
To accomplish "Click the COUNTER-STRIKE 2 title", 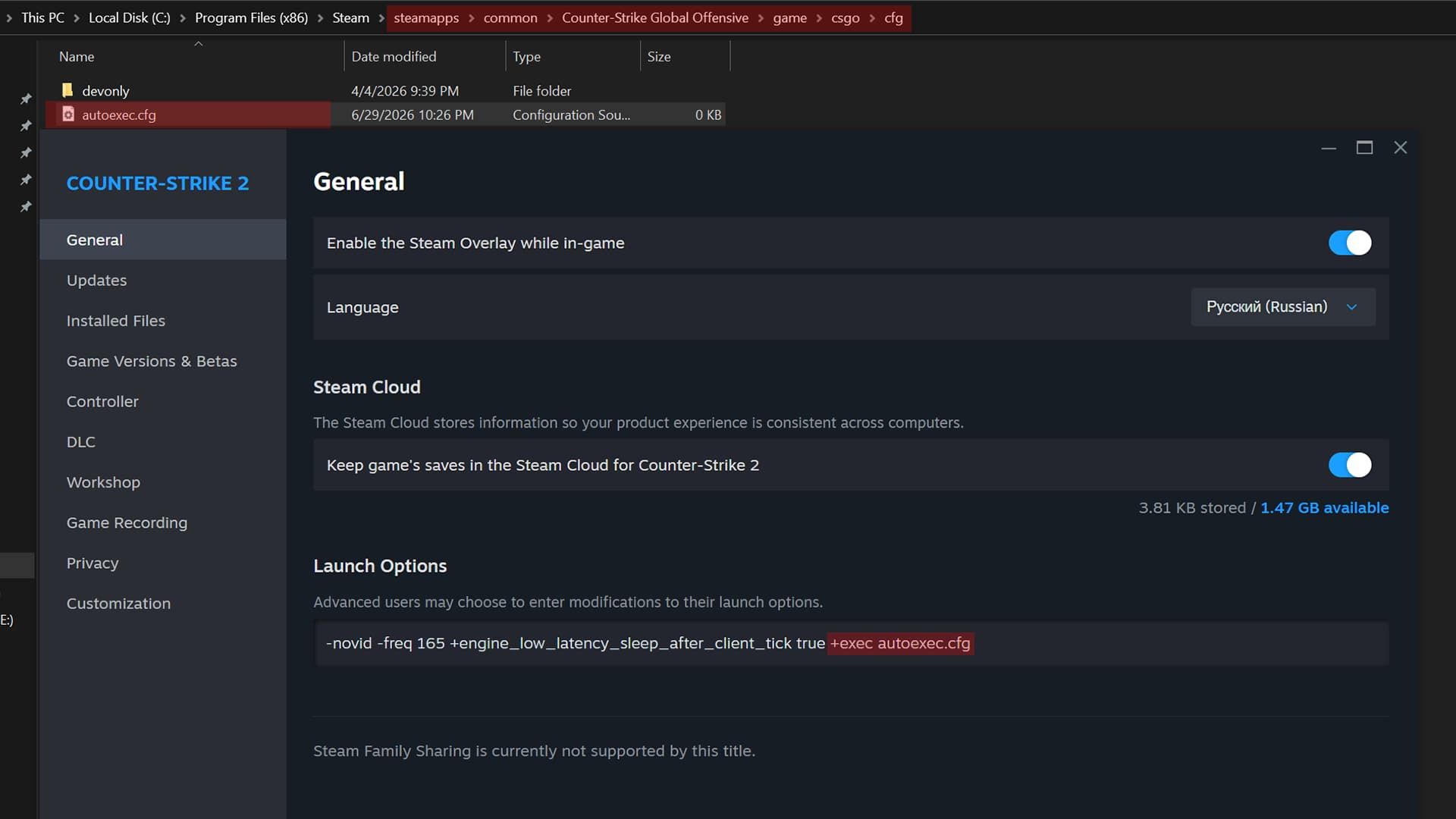I will tap(157, 184).
